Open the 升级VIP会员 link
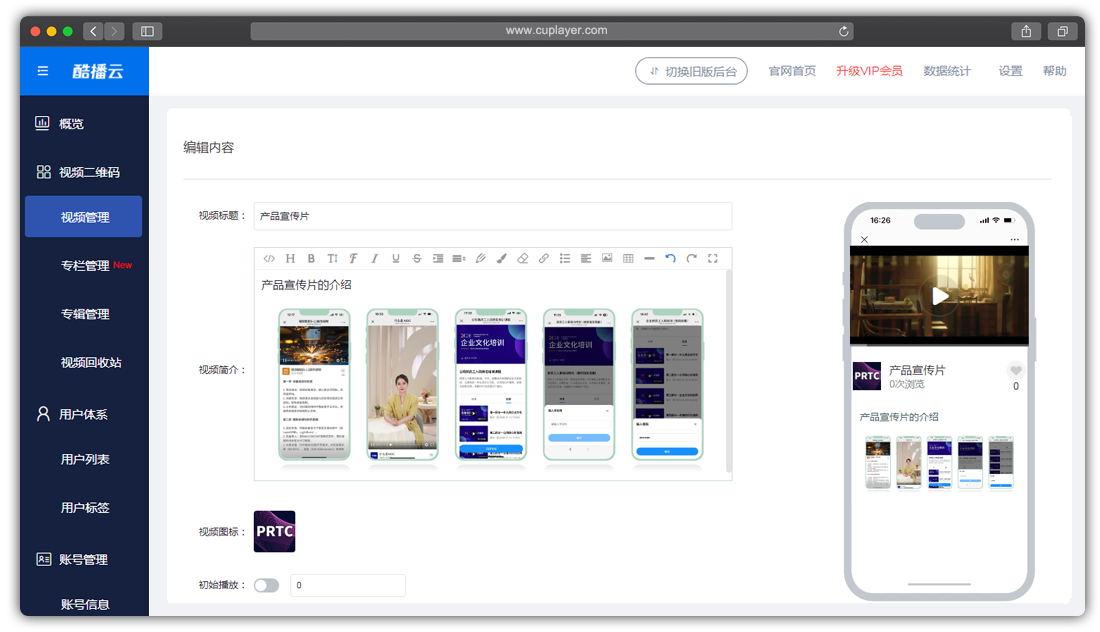Image resolution: width=1100 pixels, height=632 pixels. point(869,71)
